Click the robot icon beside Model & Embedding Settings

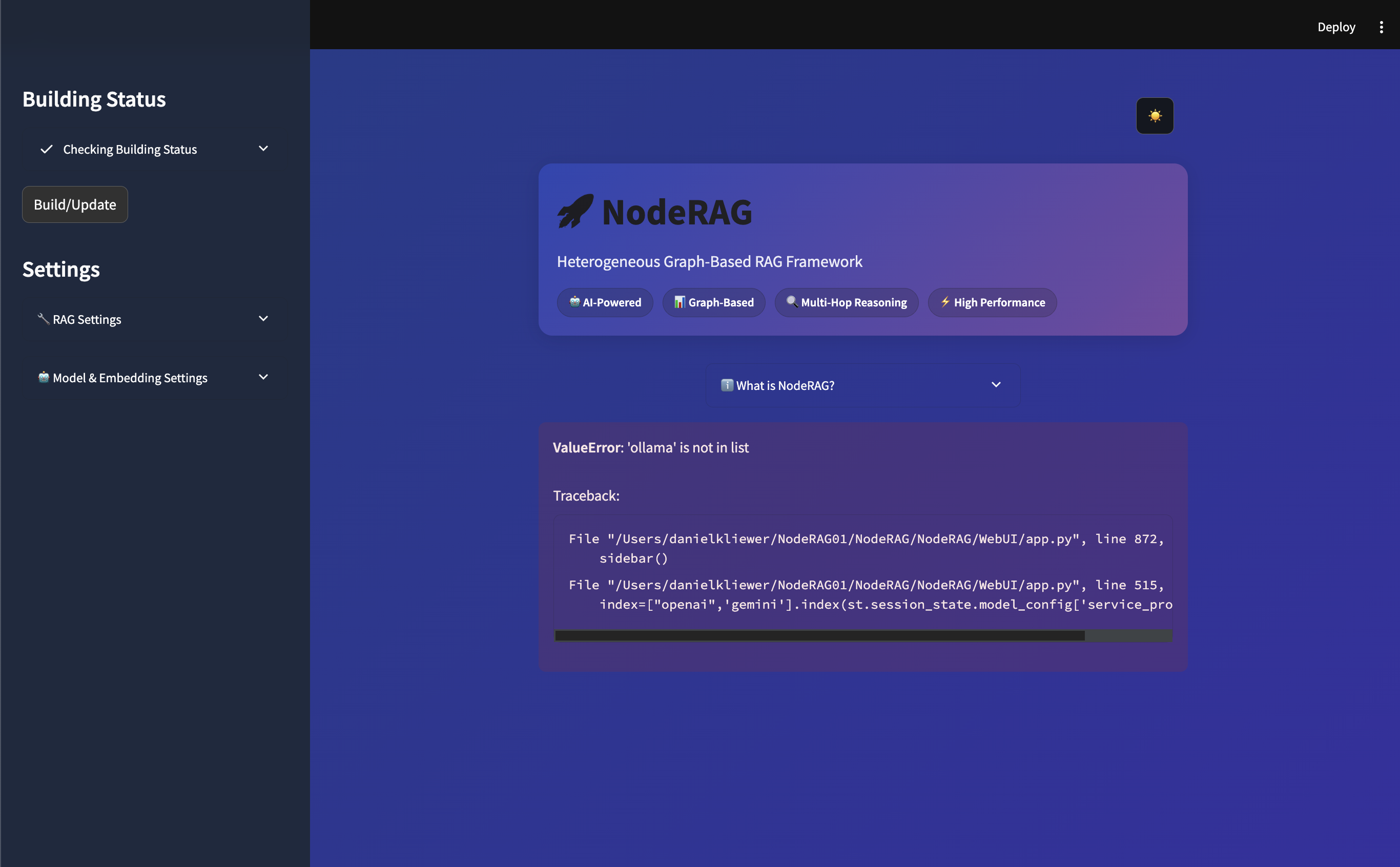(43, 377)
